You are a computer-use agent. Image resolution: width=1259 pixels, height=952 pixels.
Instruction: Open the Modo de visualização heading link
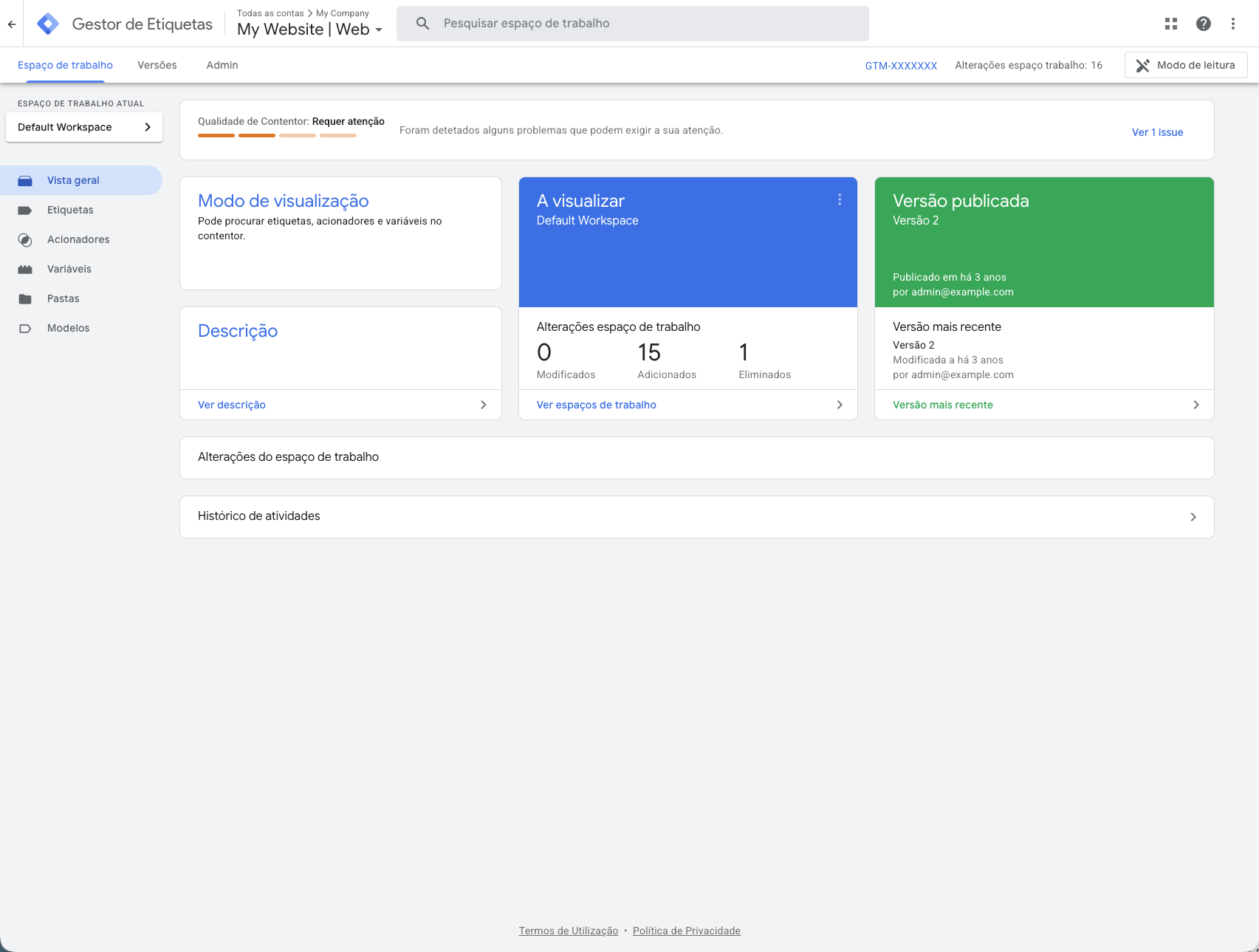(284, 201)
